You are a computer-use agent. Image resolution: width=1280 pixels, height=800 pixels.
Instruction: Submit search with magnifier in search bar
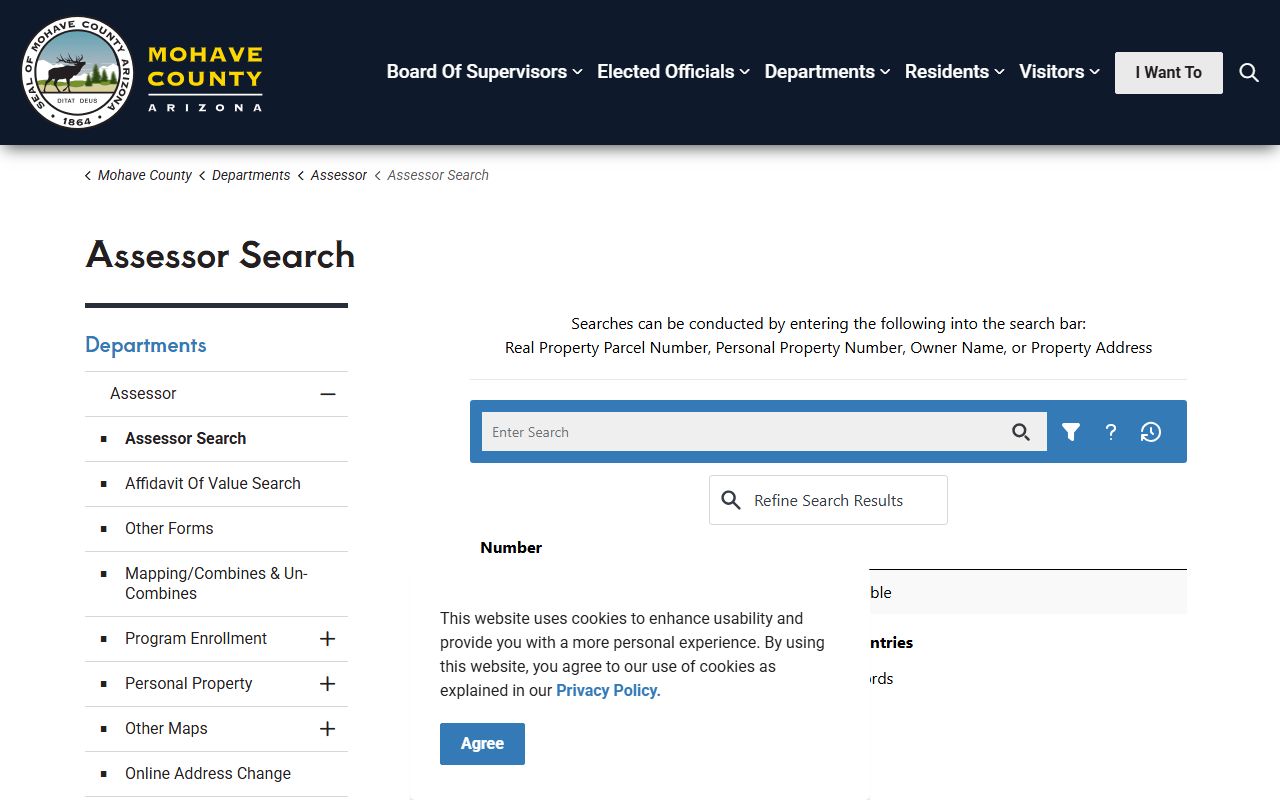tap(1020, 432)
